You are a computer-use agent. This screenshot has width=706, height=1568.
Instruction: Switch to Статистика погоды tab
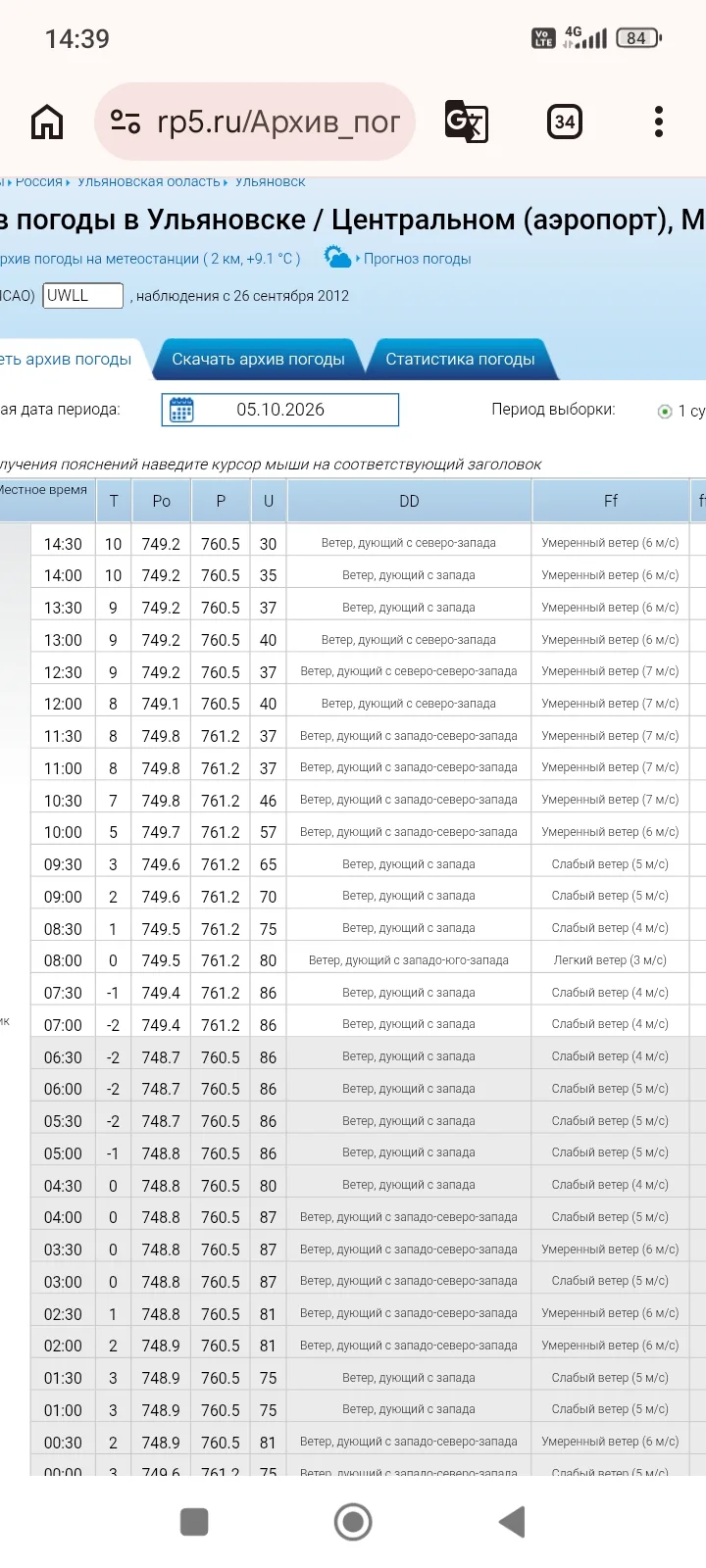[x=460, y=359]
